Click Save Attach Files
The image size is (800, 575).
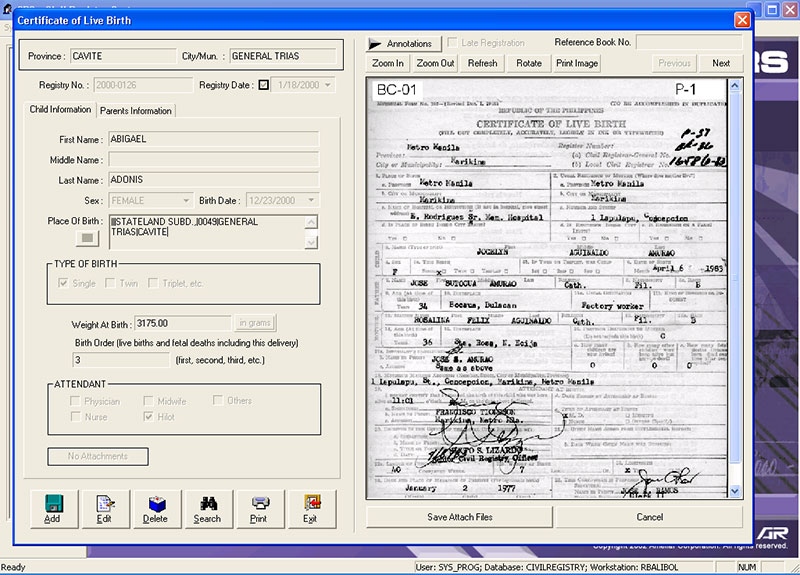[460, 517]
